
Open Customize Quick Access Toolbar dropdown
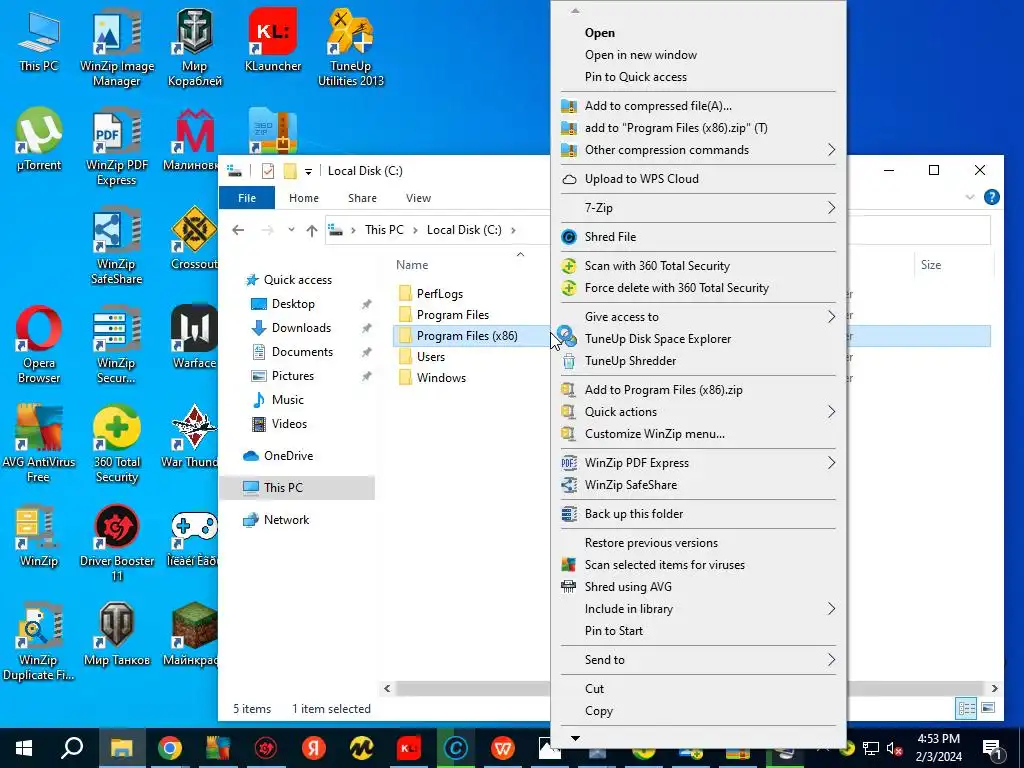pyautogui.click(x=308, y=172)
